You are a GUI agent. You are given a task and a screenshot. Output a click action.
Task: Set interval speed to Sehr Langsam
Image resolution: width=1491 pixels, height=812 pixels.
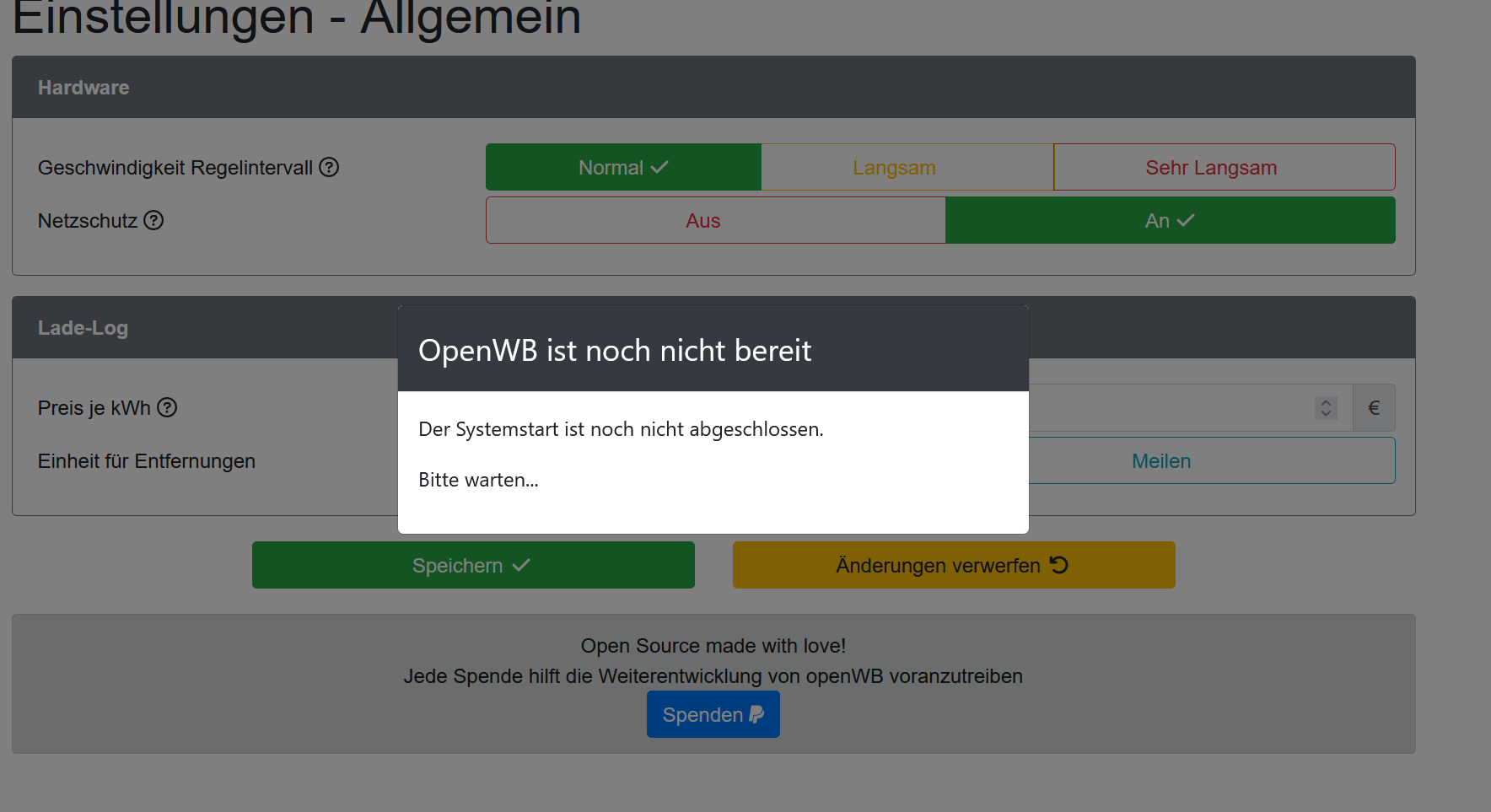1225,167
